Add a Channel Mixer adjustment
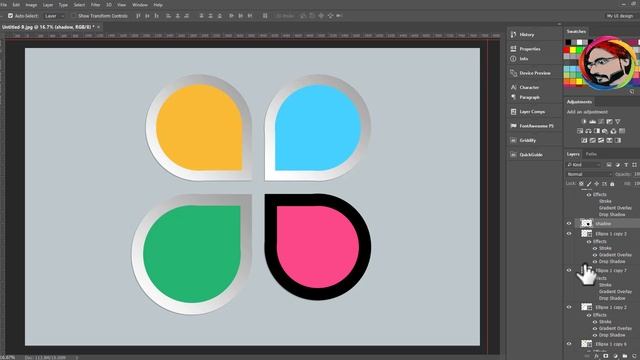The width and height of the screenshot is (640, 360). tap(613, 131)
